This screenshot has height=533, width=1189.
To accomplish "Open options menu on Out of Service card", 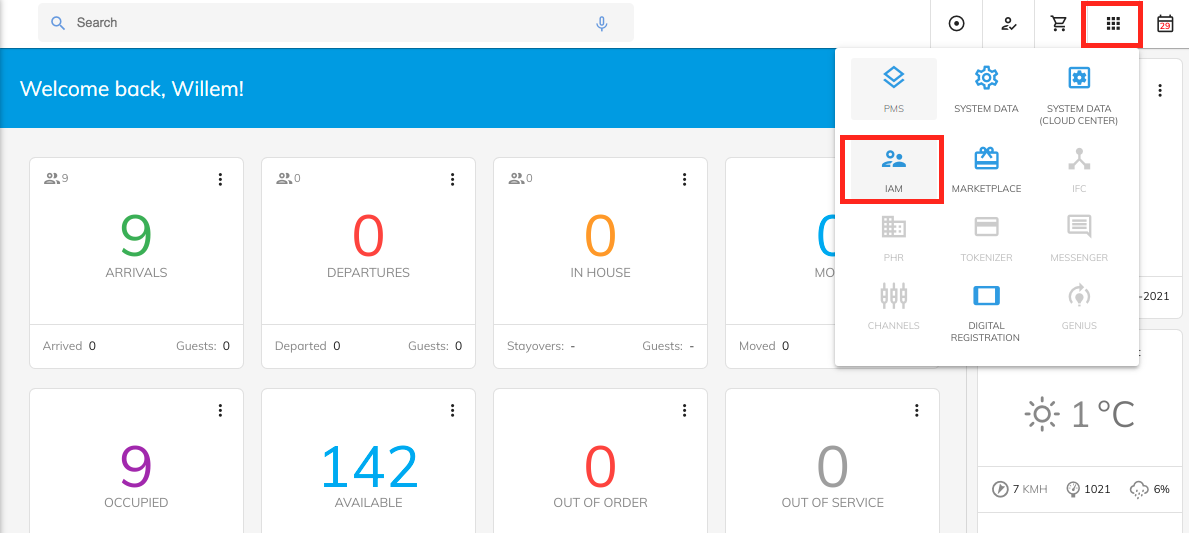I will click(917, 410).
